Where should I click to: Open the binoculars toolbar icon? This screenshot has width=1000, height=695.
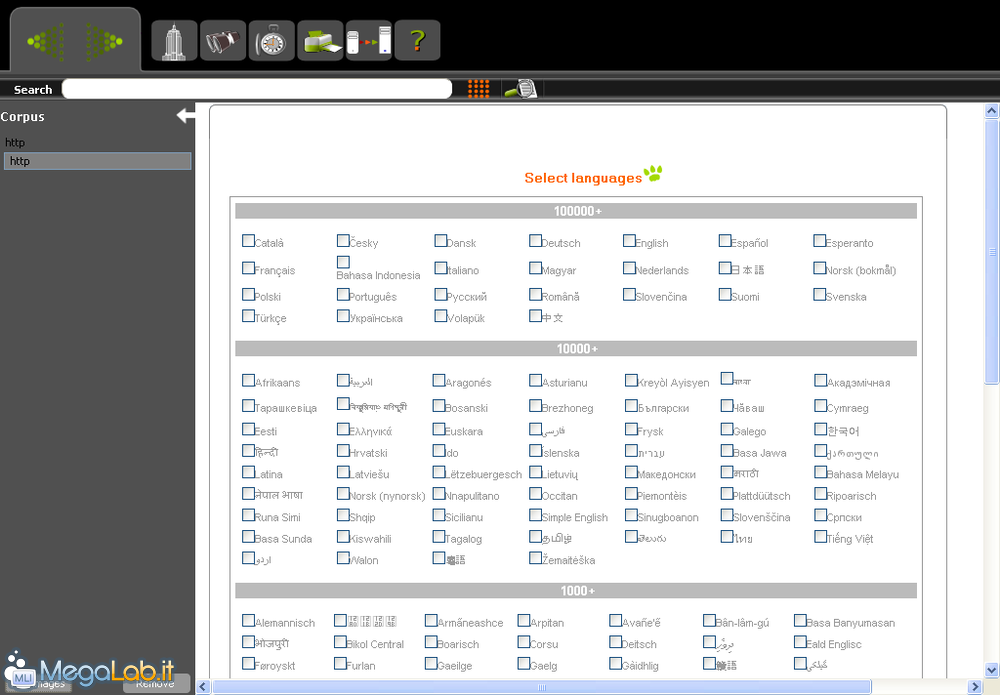point(223,41)
